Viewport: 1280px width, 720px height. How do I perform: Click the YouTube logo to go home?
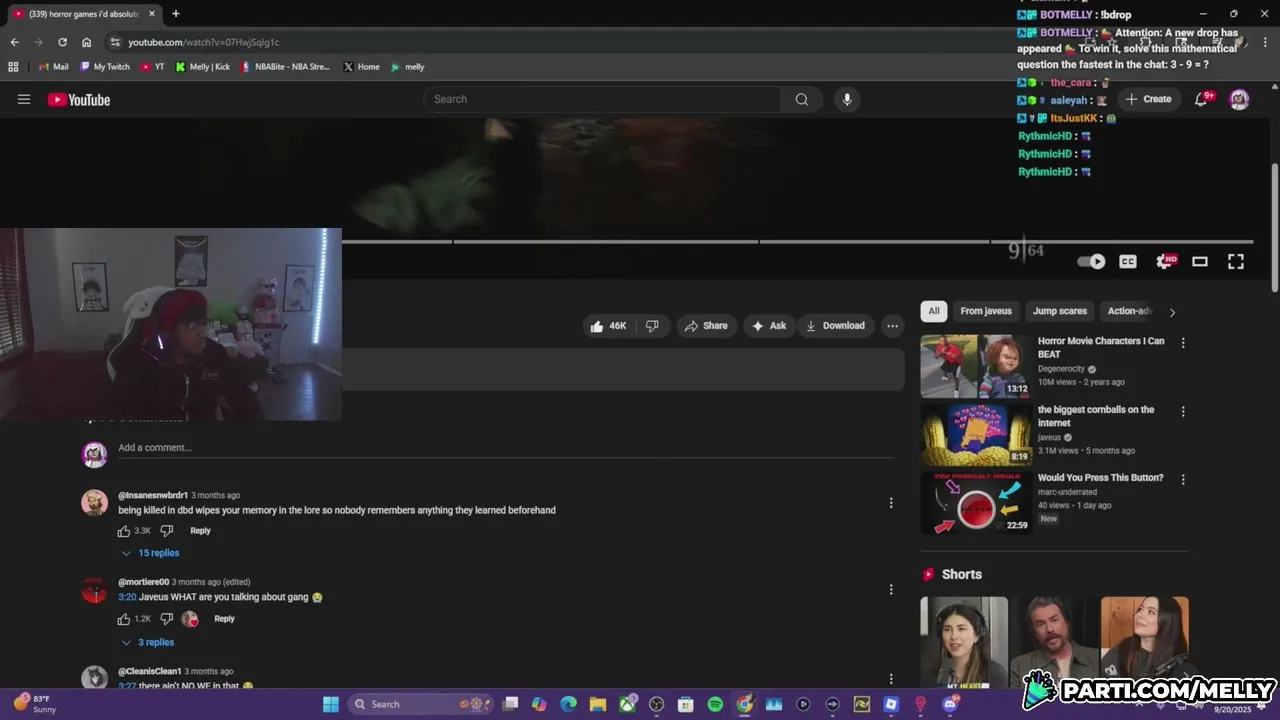pyautogui.click(x=79, y=99)
